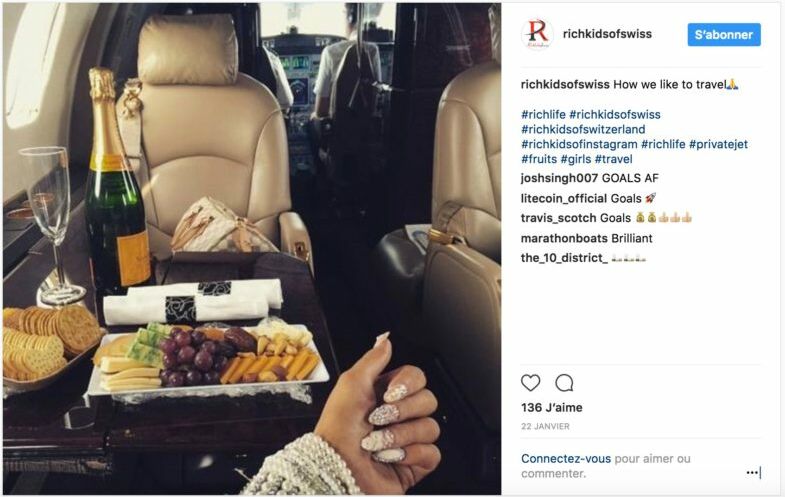
Task: Open the #privatejet hashtag
Action: coord(718,144)
